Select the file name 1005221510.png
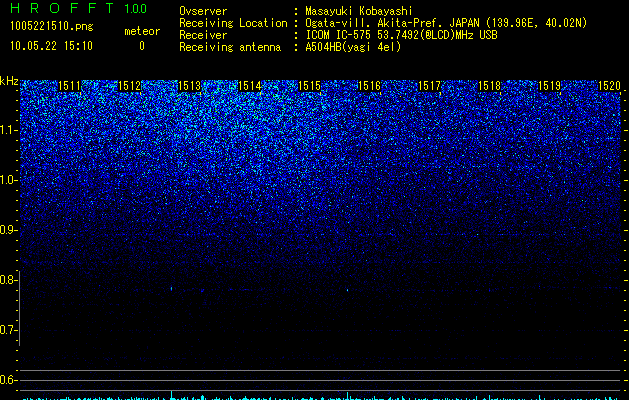The height and width of the screenshot is (400, 629). click(x=51, y=26)
